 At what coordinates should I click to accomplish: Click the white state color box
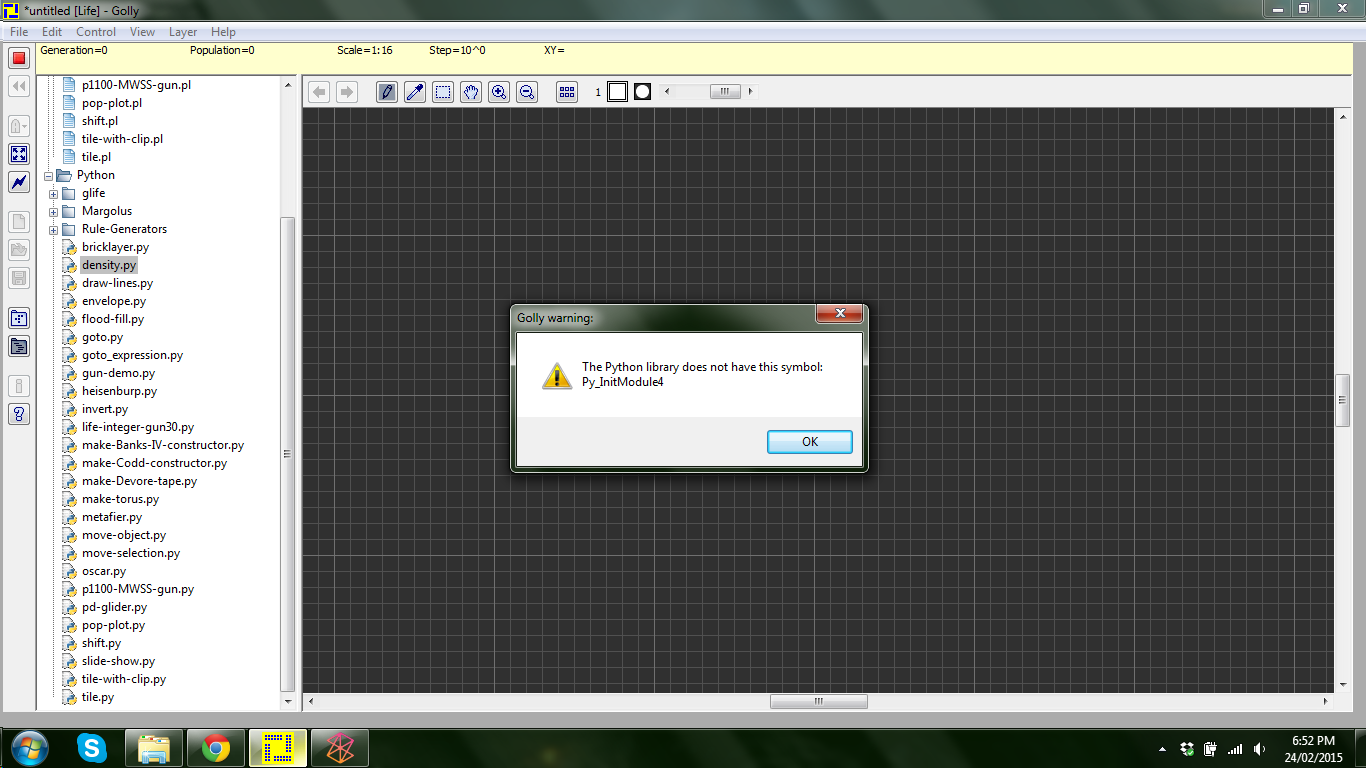[618, 92]
